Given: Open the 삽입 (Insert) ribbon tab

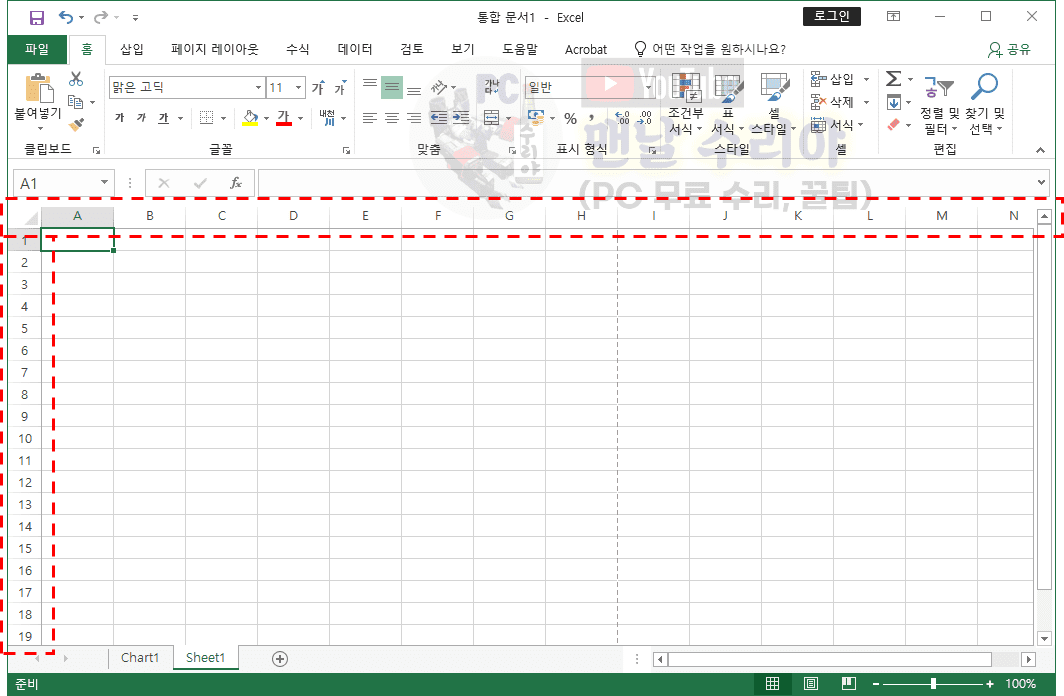Looking at the screenshot, I should pos(132,49).
